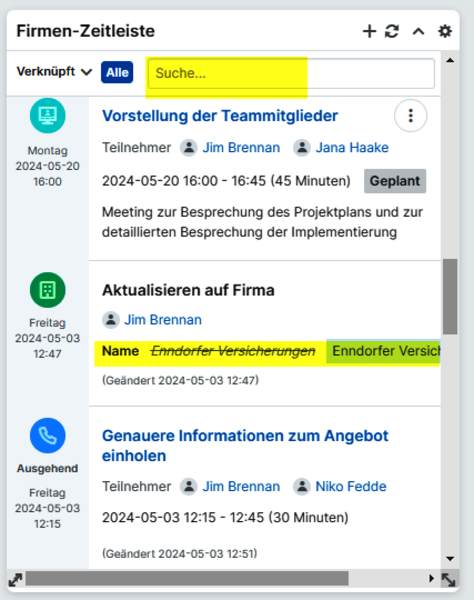The width and height of the screenshot is (474, 600).
Task: Refresh the Firmen-Zeitleiste timeline
Action: [x=392, y=31]
